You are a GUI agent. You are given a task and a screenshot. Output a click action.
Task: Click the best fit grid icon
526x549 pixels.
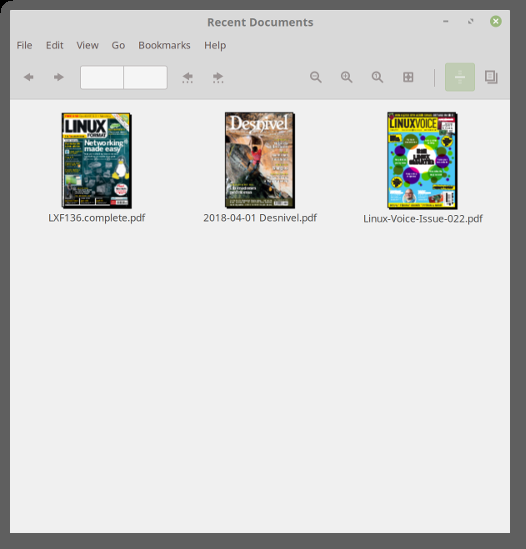[408, 77]
